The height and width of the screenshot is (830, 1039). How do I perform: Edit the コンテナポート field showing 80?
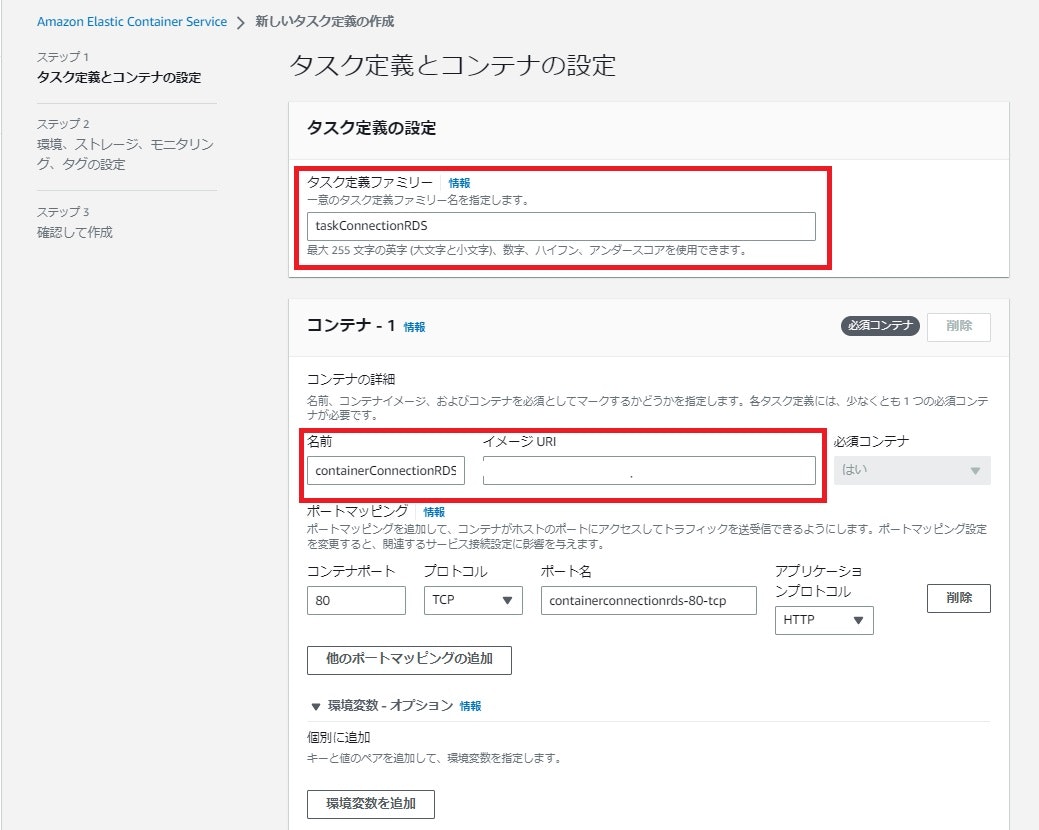(x=355, y=600)
